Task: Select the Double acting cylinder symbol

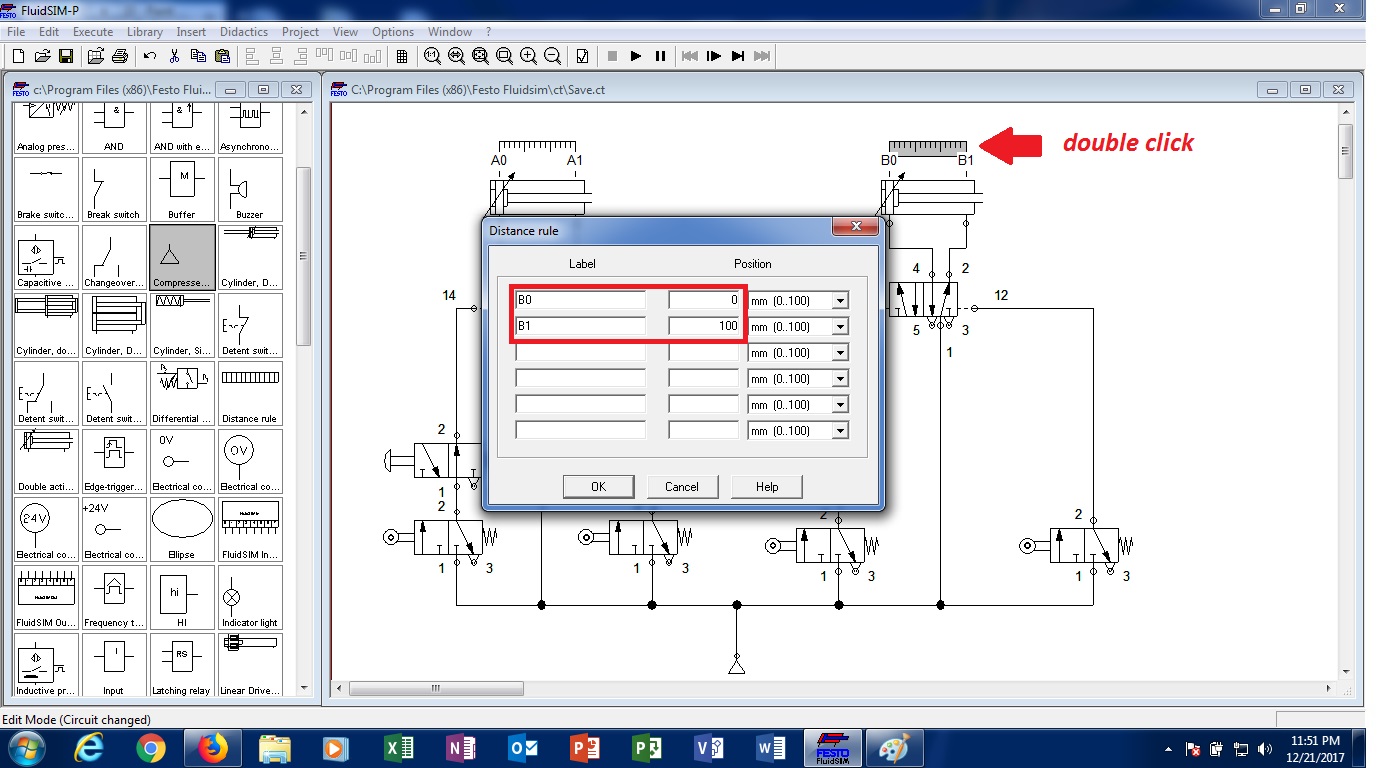Action: (x=46, y=461)
